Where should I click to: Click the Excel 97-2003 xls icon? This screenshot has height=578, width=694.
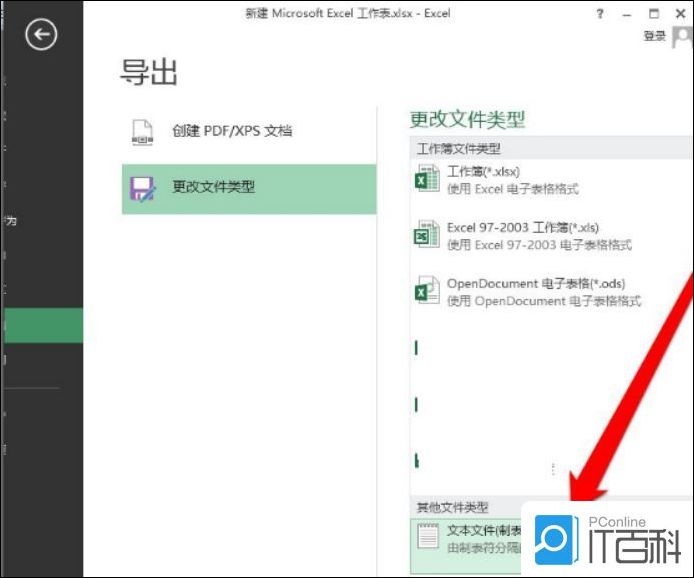click(427, 235)
